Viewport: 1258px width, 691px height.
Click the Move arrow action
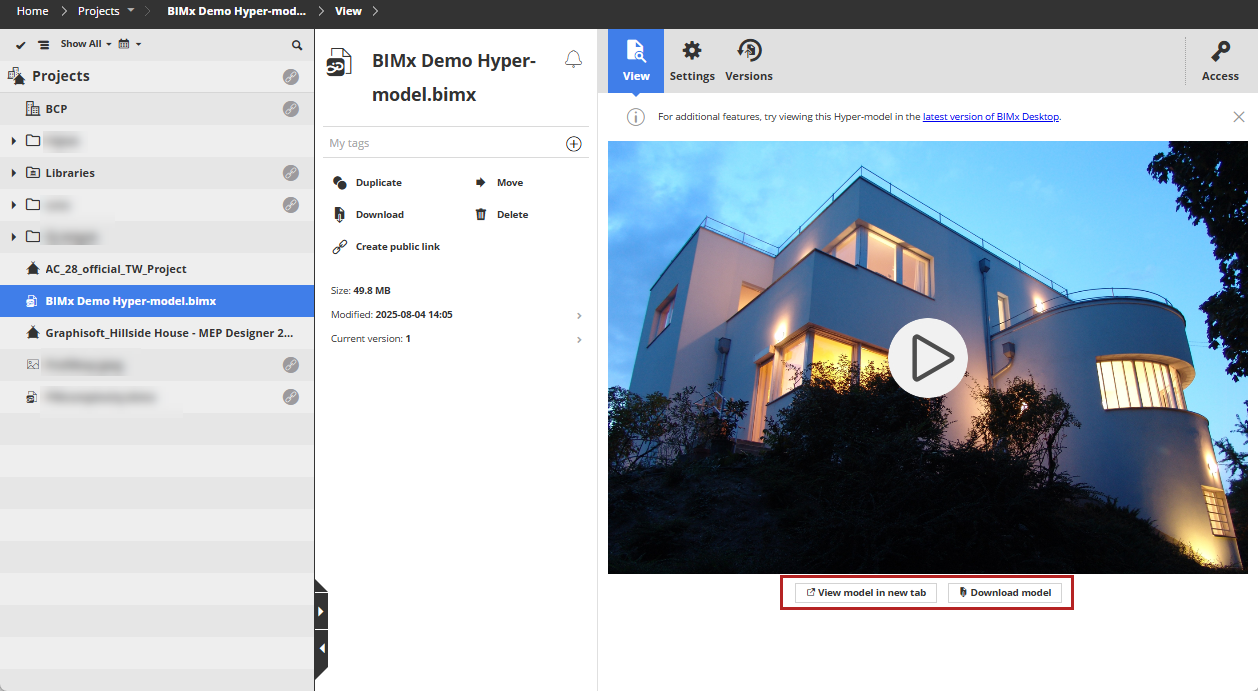480,183
